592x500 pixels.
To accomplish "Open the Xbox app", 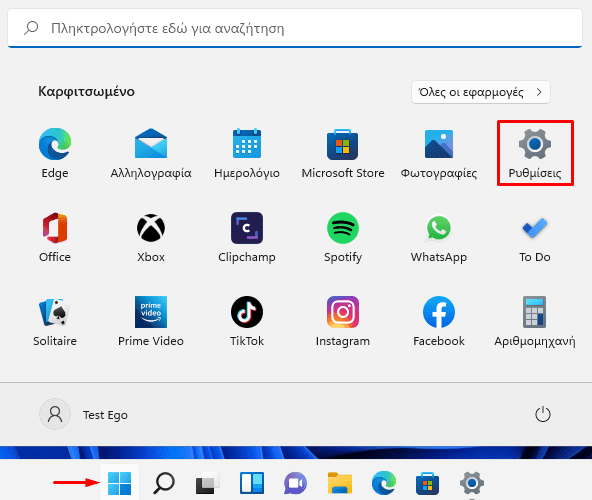I will coord(151,238).
